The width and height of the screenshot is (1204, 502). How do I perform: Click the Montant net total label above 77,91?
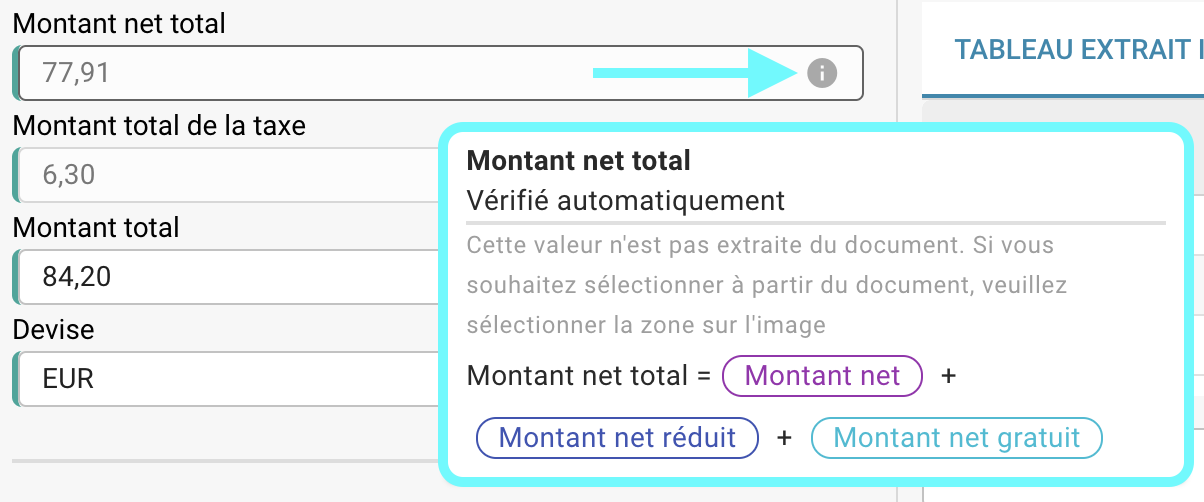pyautogui.click(x=119, y=24)
